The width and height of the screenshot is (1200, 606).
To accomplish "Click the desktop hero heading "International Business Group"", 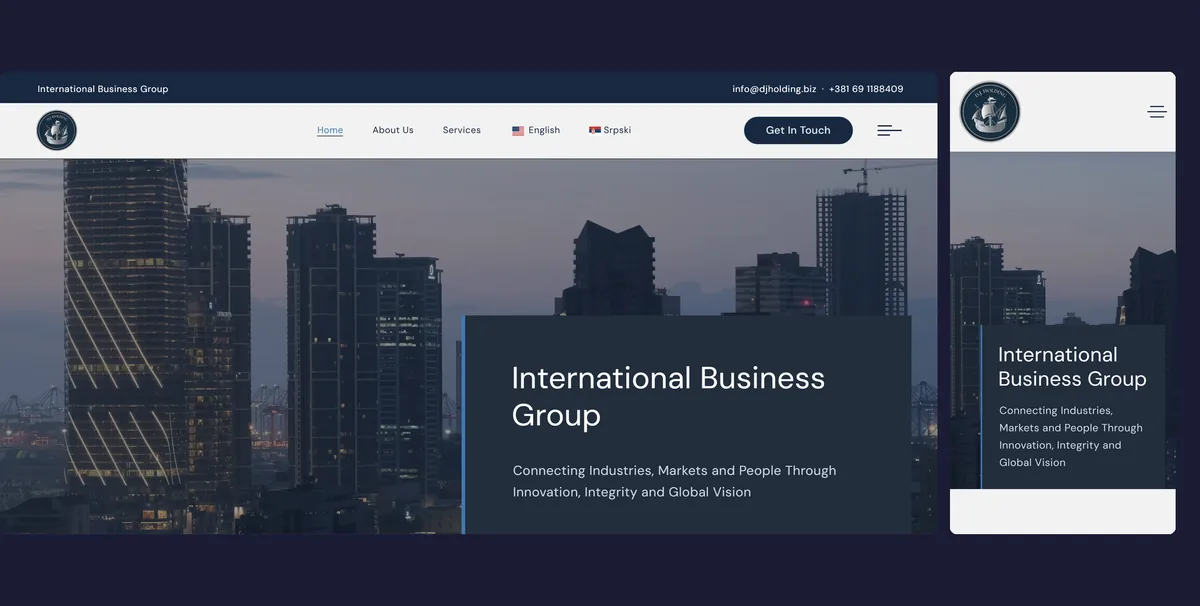I will pyautogui.click(x=668, y=396).
